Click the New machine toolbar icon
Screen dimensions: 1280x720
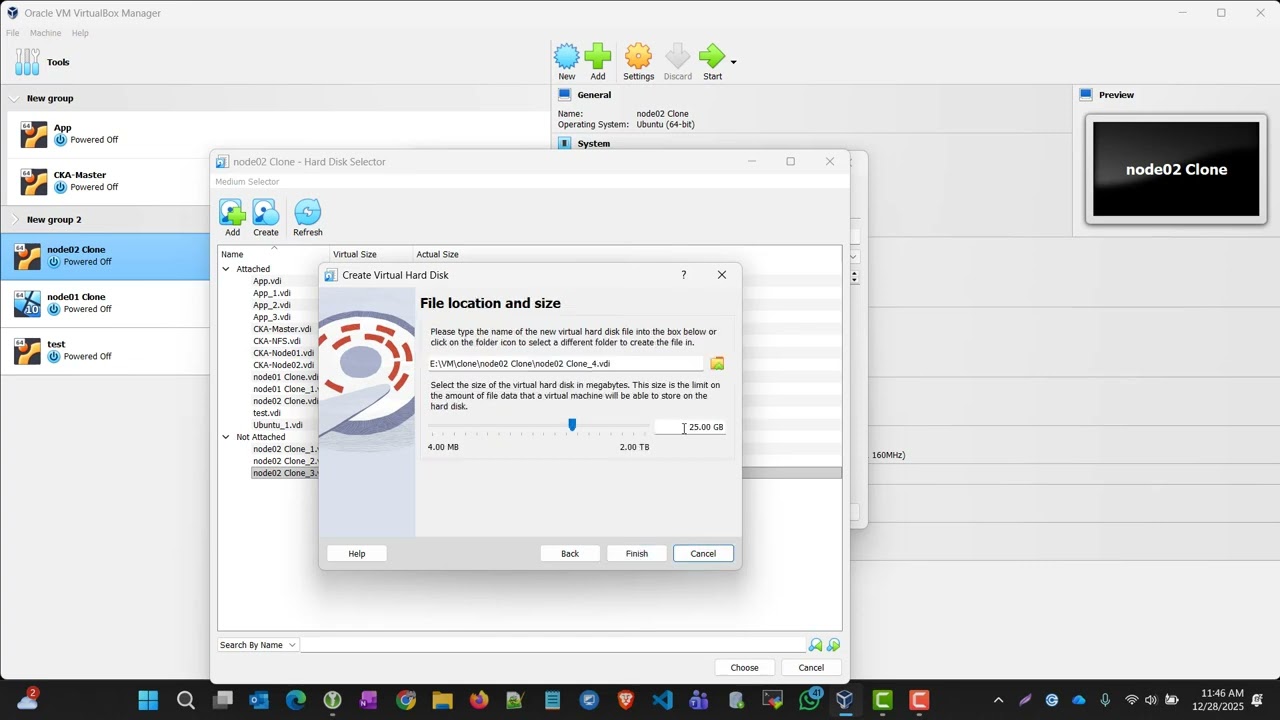pyautogui.click(x=566, y=56)
